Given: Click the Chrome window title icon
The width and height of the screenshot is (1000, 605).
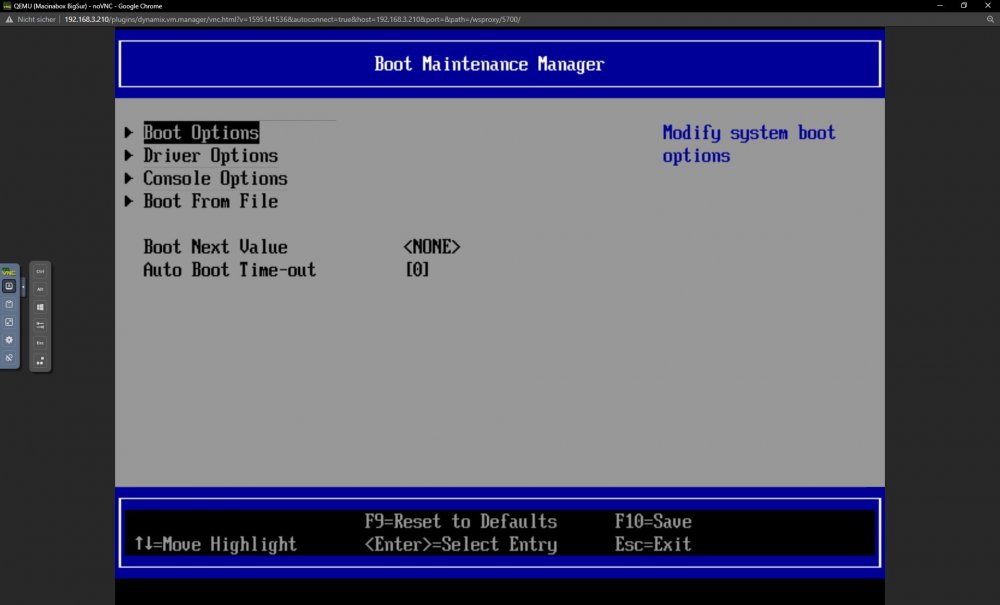Looking at the screenshot, I should click(7, 6).
